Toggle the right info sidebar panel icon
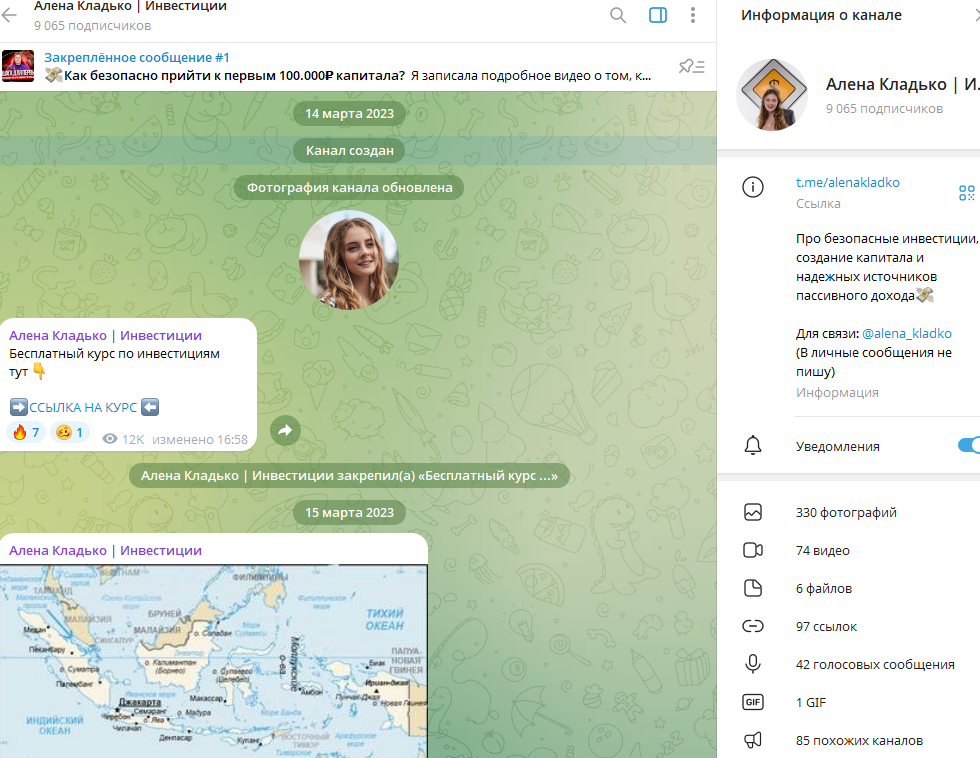 pyautogui.click(x=658, y=15)
